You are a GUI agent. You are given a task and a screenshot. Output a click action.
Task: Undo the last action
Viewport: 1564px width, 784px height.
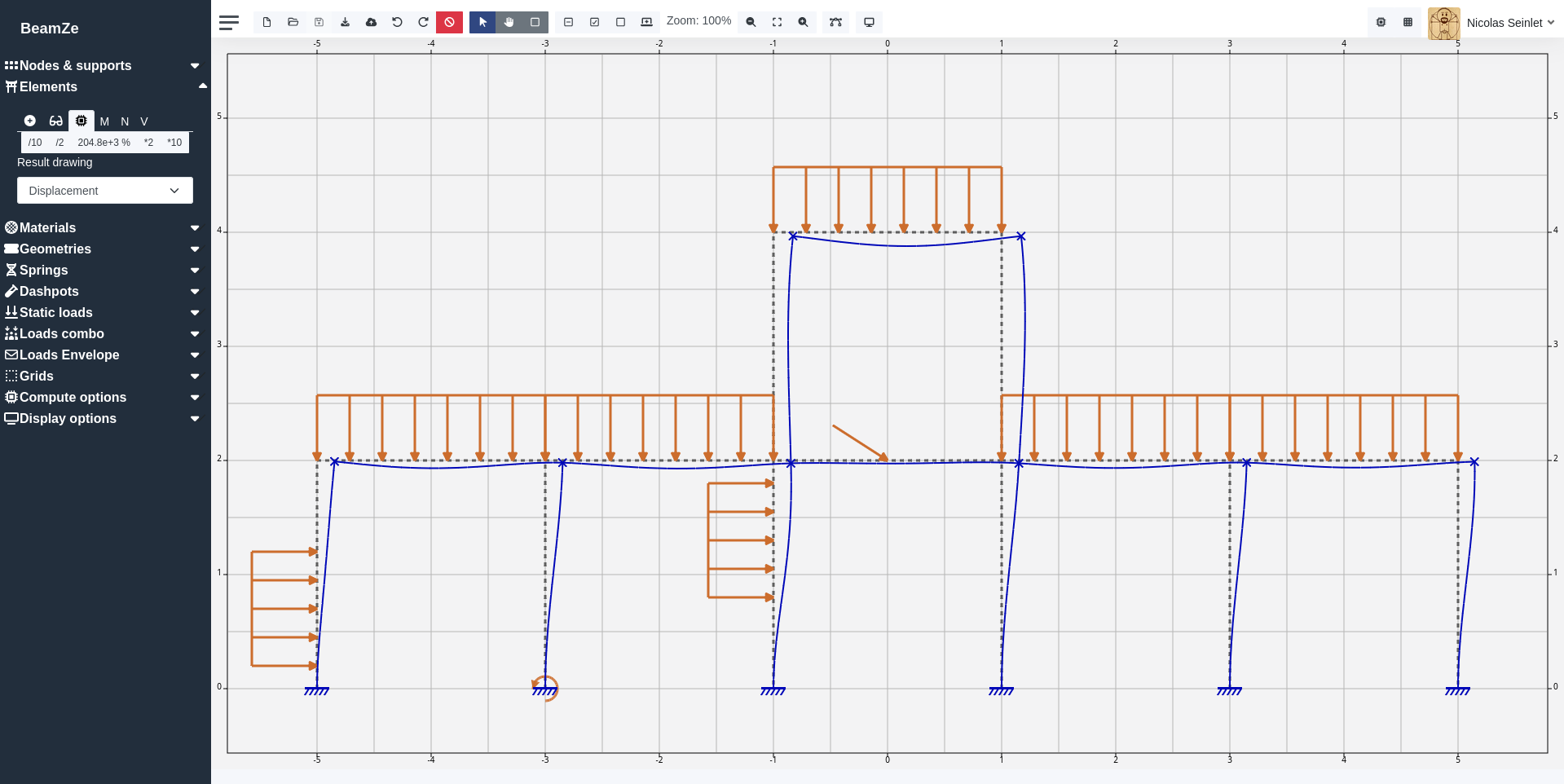tap(398, 22)
